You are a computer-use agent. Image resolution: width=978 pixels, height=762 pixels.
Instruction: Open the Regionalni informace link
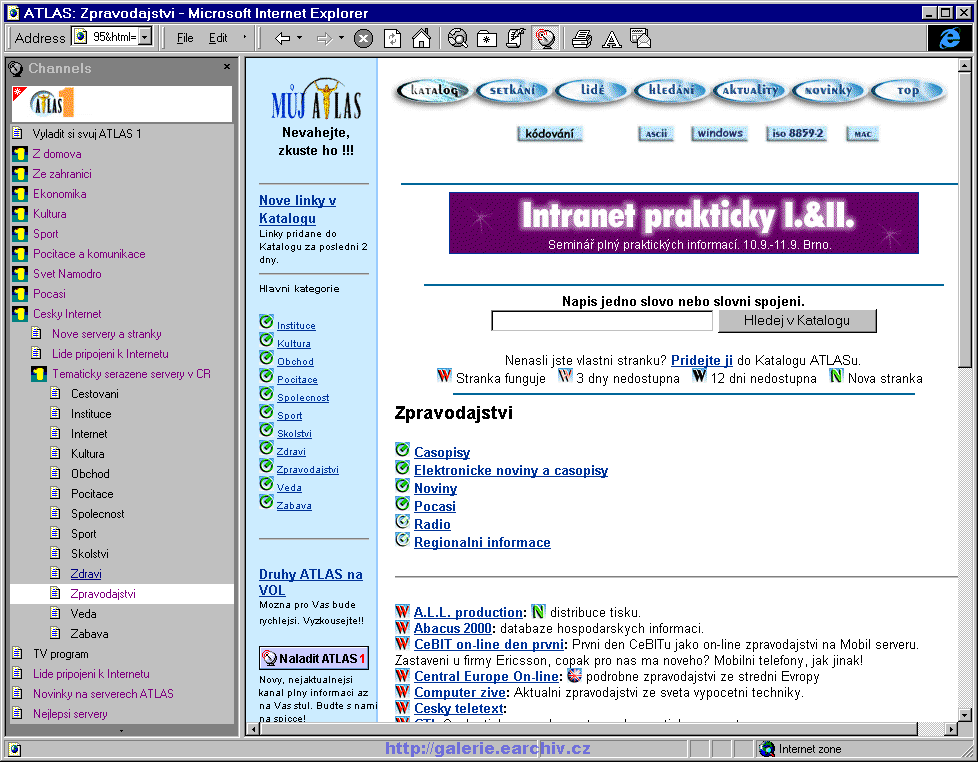482,543
